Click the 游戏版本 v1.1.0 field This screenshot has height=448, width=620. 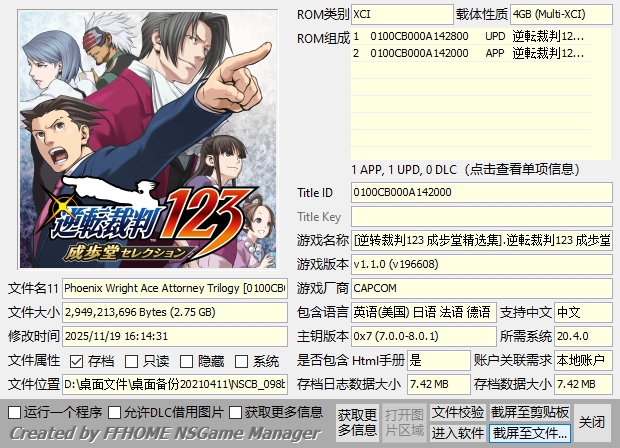[482, 264]
